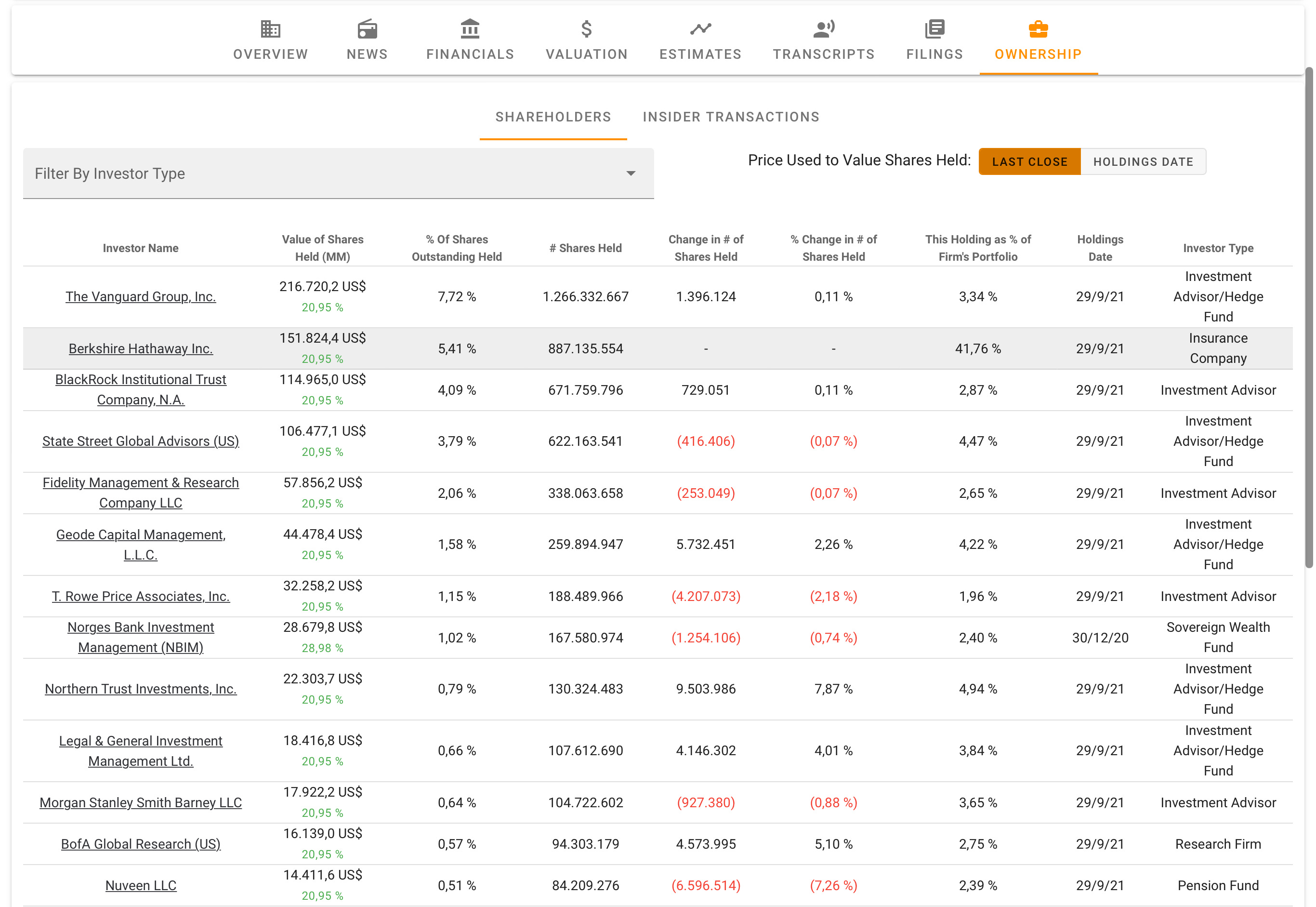Click Berkshire shares held 887.135.554
Image resolution: width=1316 pixels, height=907 pixels.
click(x=586, y=348)
